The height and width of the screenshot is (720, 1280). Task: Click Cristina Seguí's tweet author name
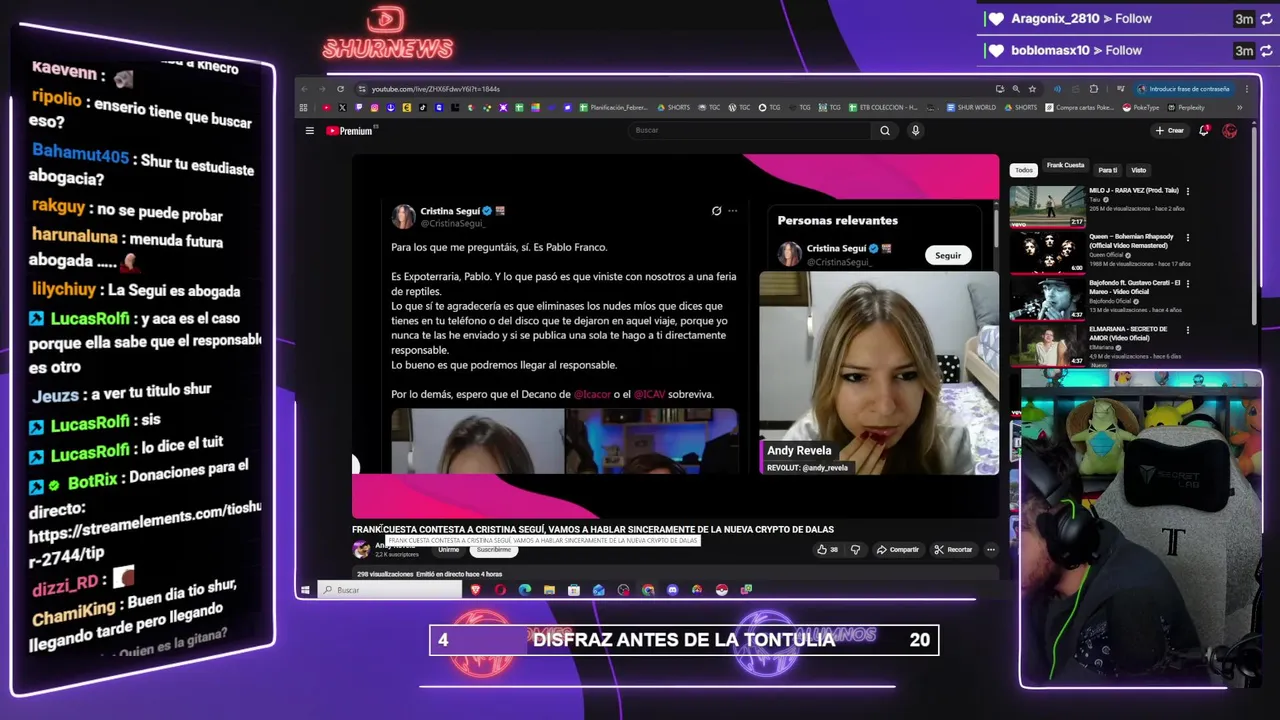(x=449, y=211)
